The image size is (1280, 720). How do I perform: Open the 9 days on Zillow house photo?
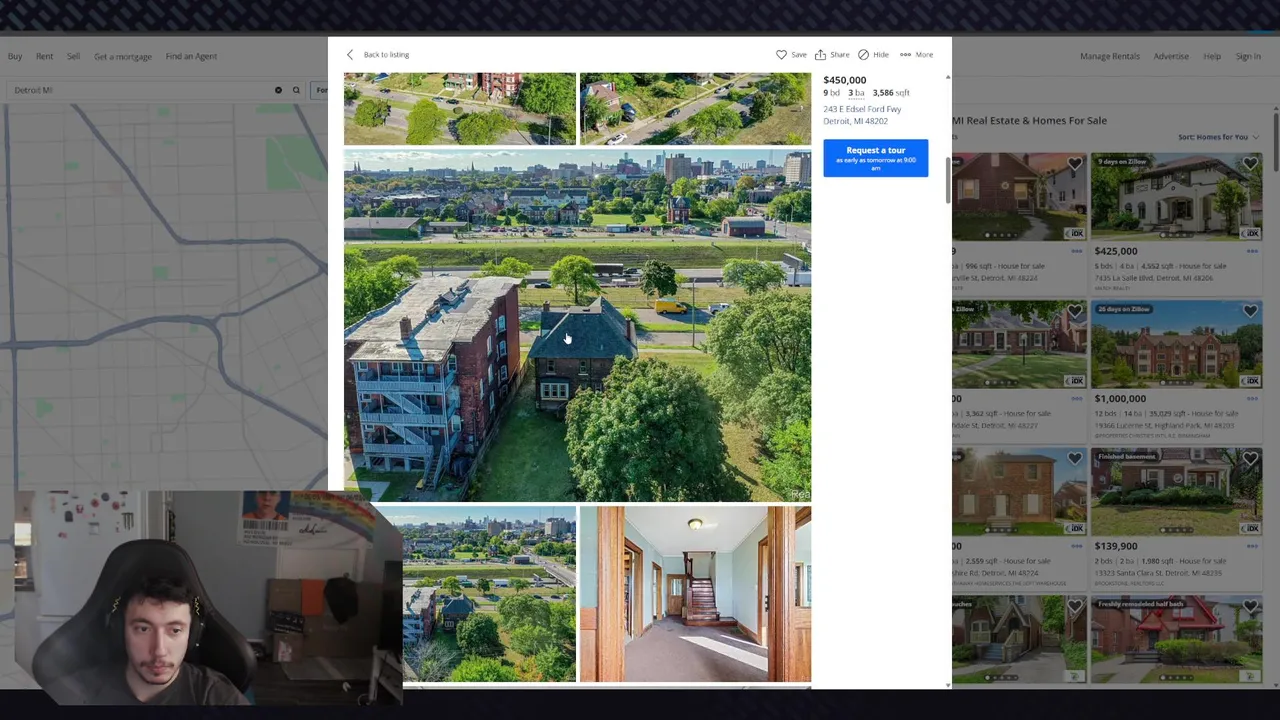pos(1176,196)
